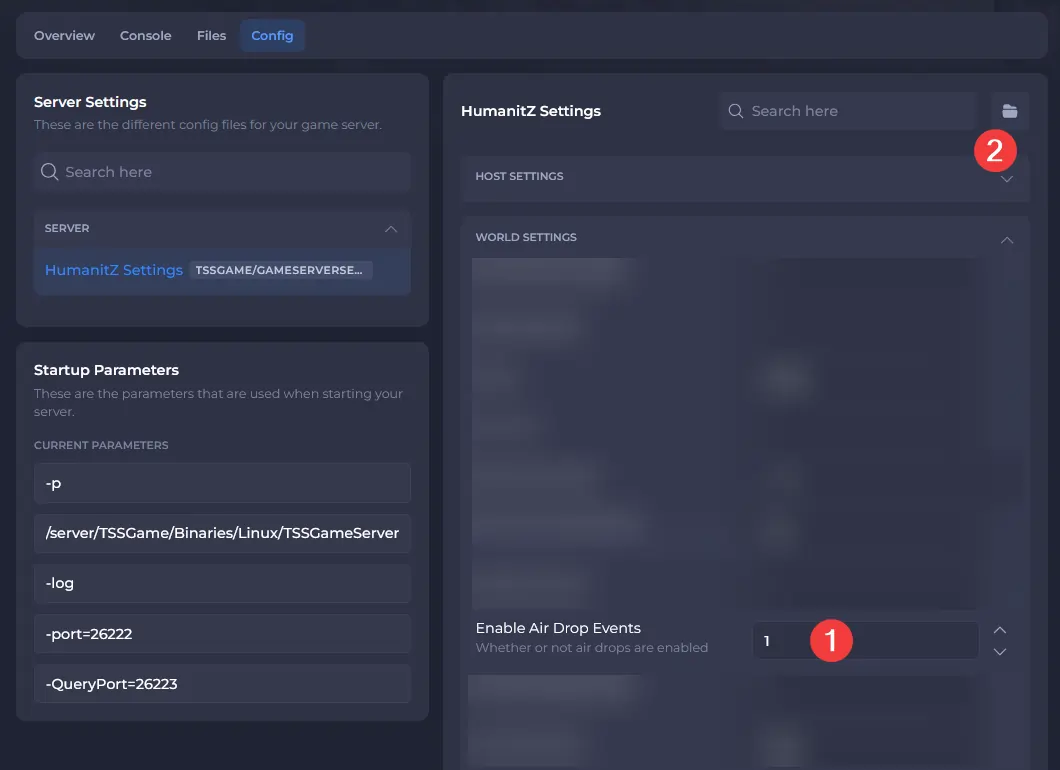
Task: Click the Enable Air Drop Events label
Action: pyautogui.click(x=558, y=628)
